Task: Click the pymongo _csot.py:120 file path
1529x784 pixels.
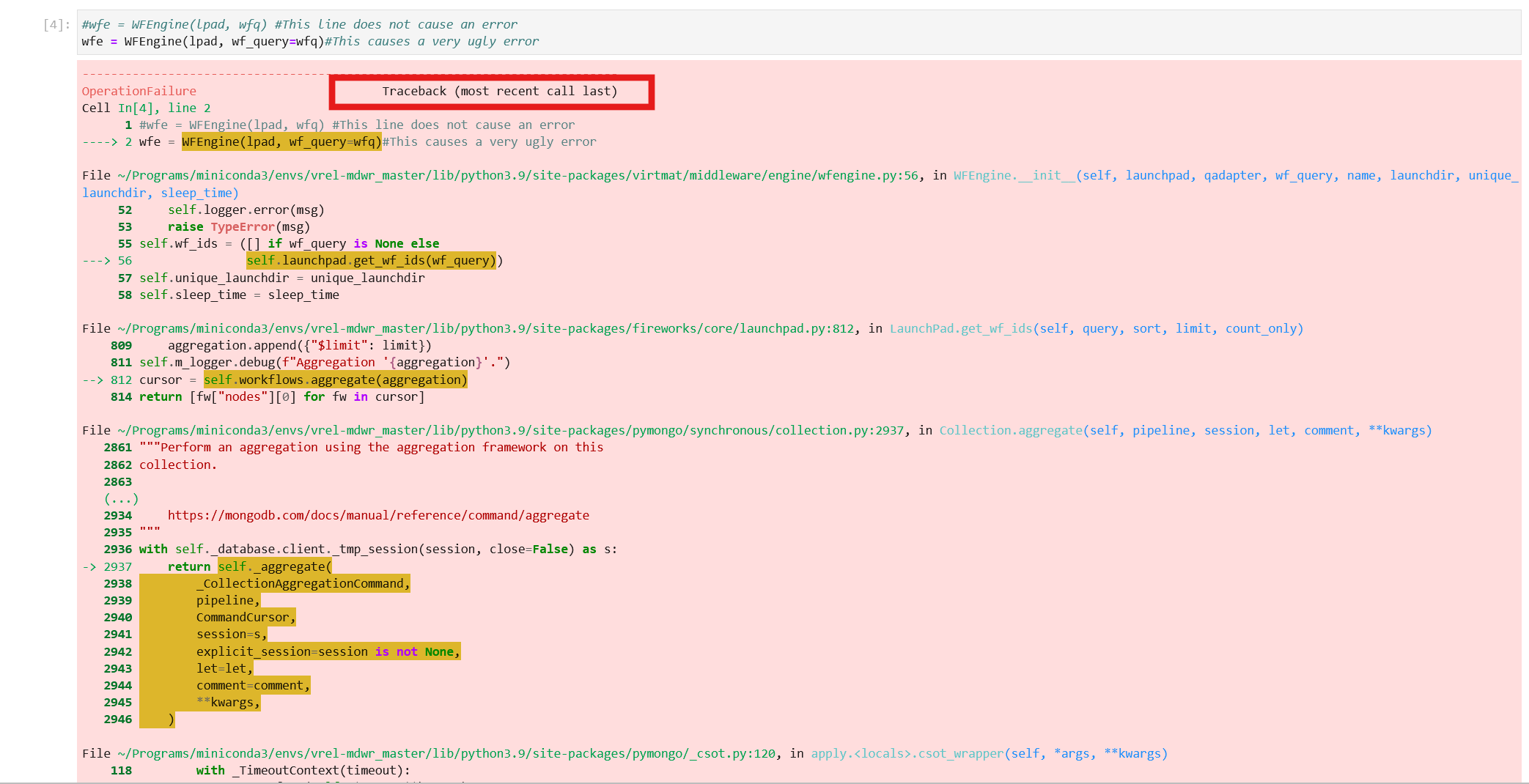Action: [446, 753]
